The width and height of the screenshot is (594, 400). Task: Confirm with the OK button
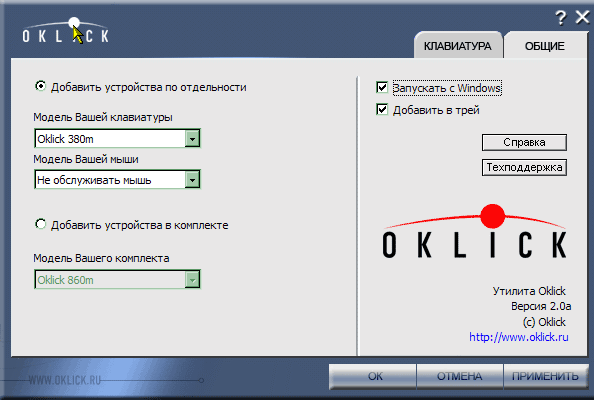tap(373, 377)
